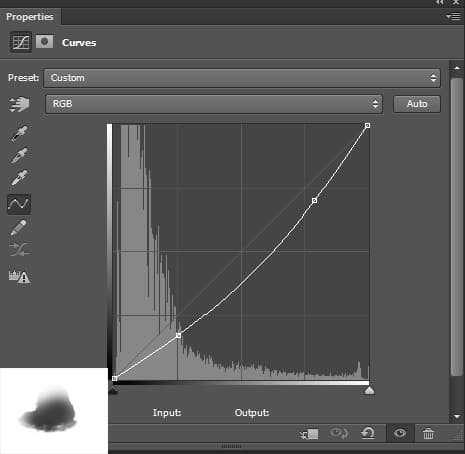Pick the white point eyedropper
Screen dimensions: 465x454
[19, 177]
